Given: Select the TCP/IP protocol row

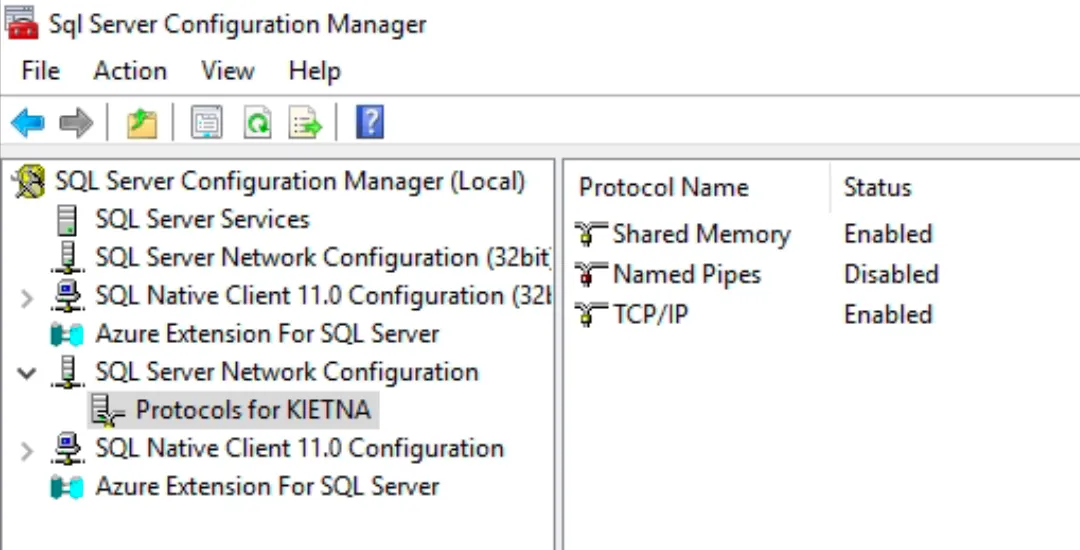Looking at the screenshot, I should (650, 315).
